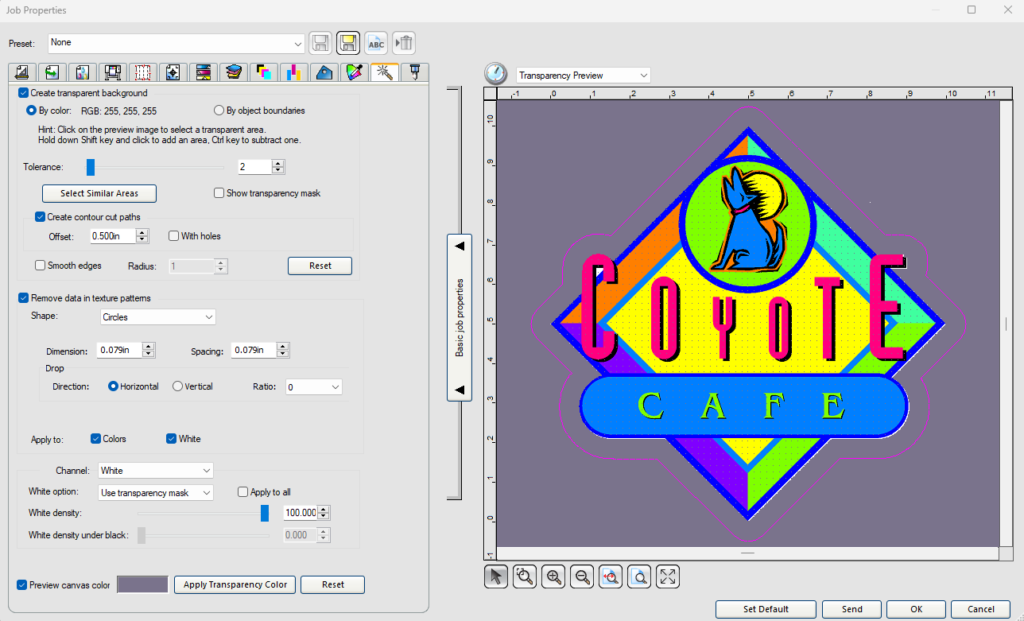Screen dimensions: 1024x621
Task: Open the registration marks tab icon
Action: click(172, 72)
